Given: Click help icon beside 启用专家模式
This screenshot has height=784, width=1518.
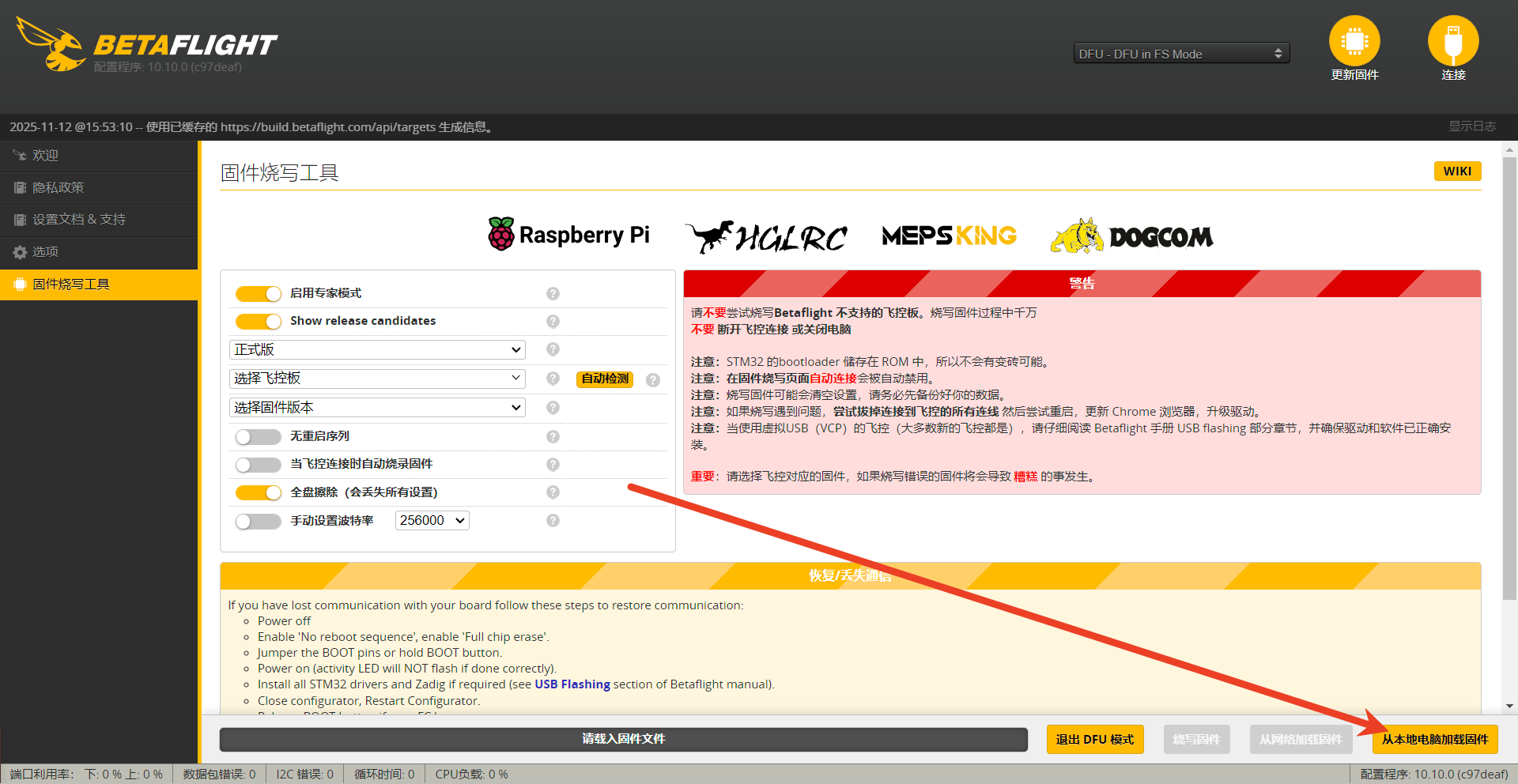Looking at the screenshot, I should (553, 293).
